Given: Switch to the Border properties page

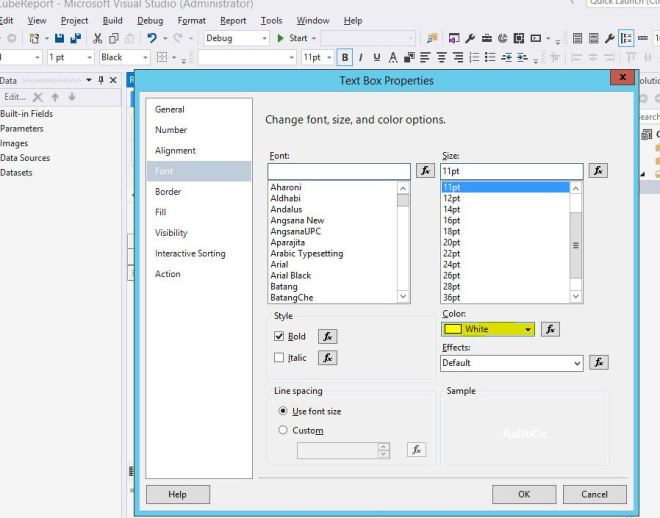Looking at the screenshot, I should [x=168, y=192].
